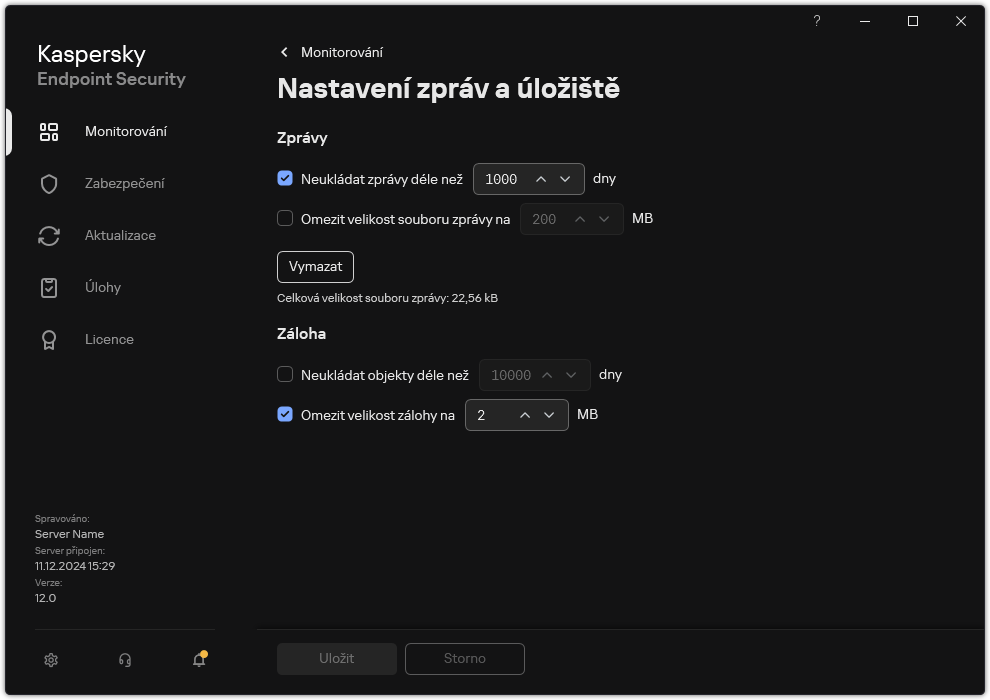Open help via question mark icon
The width and height of the screenshot is (990, 700).
click(816, 21)
